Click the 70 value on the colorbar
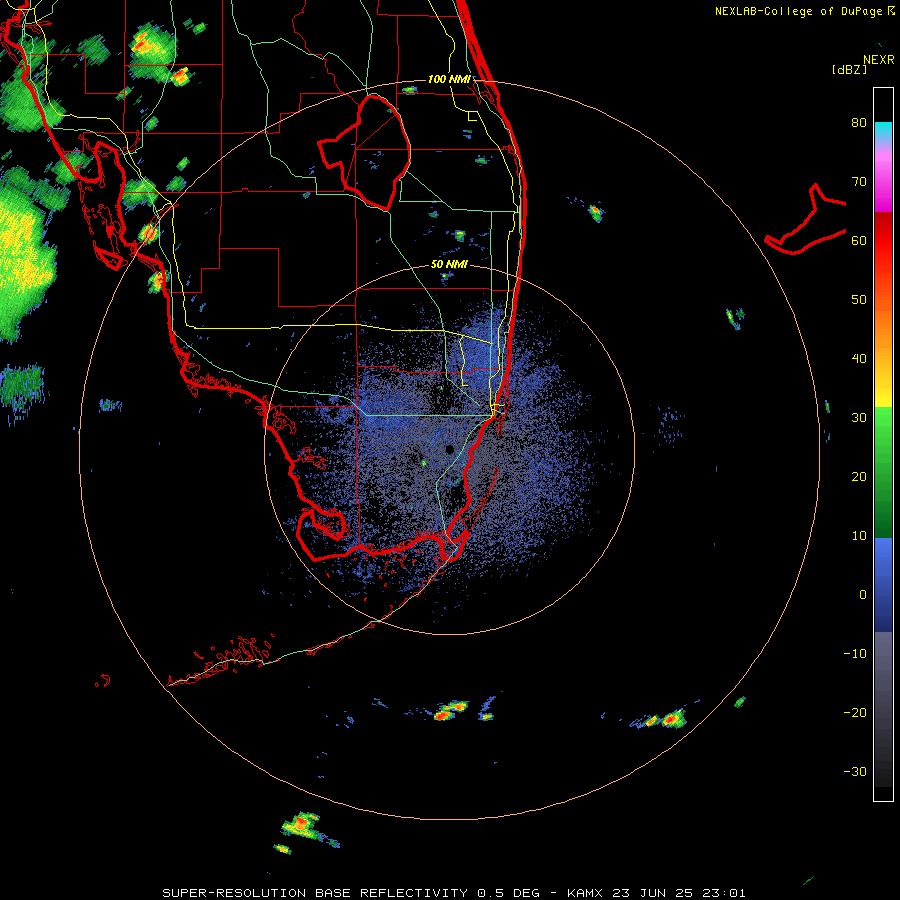 coord(859,181)
